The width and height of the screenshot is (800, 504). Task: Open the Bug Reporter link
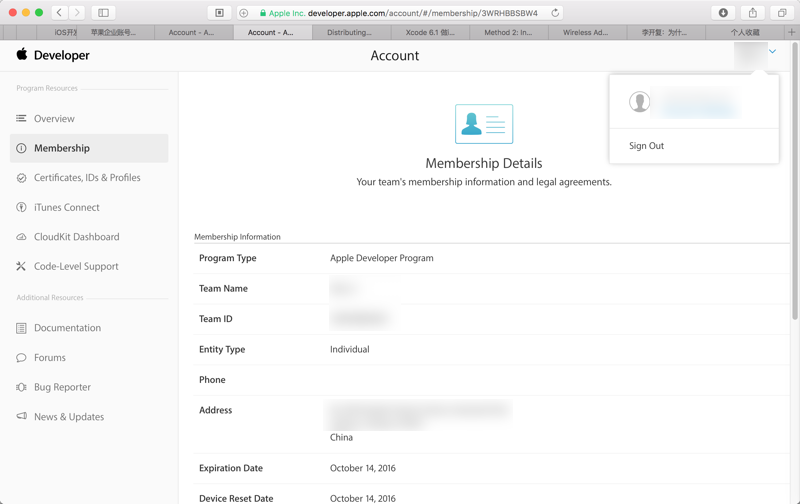point(62,387)
